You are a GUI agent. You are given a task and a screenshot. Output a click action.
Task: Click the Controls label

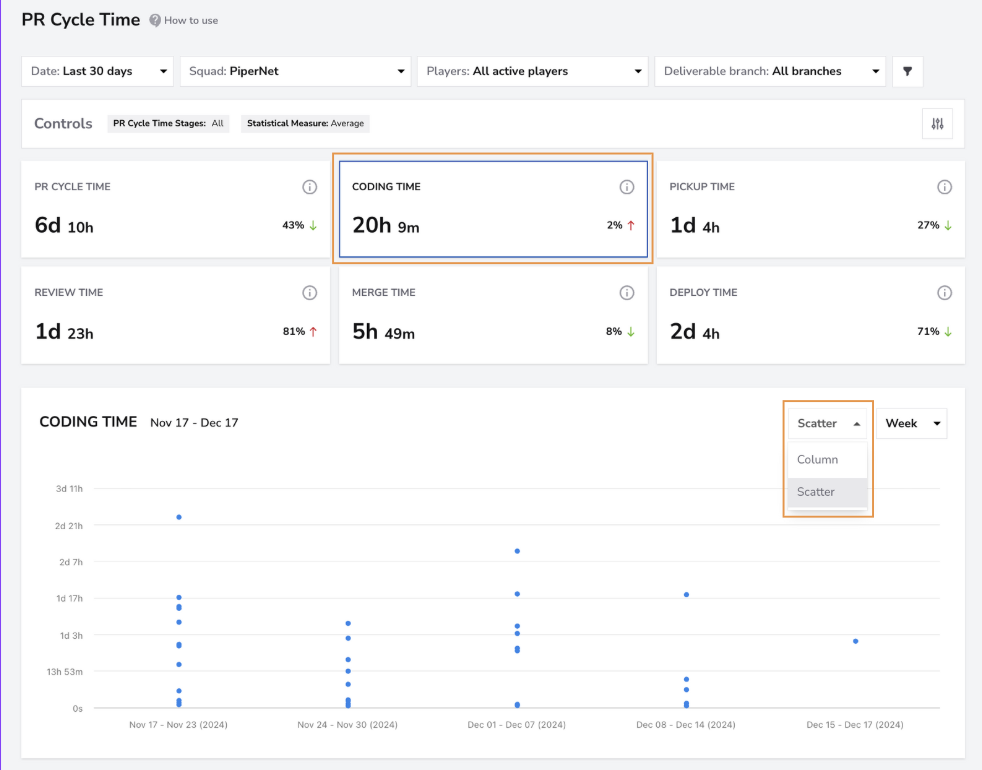[63, 123]
